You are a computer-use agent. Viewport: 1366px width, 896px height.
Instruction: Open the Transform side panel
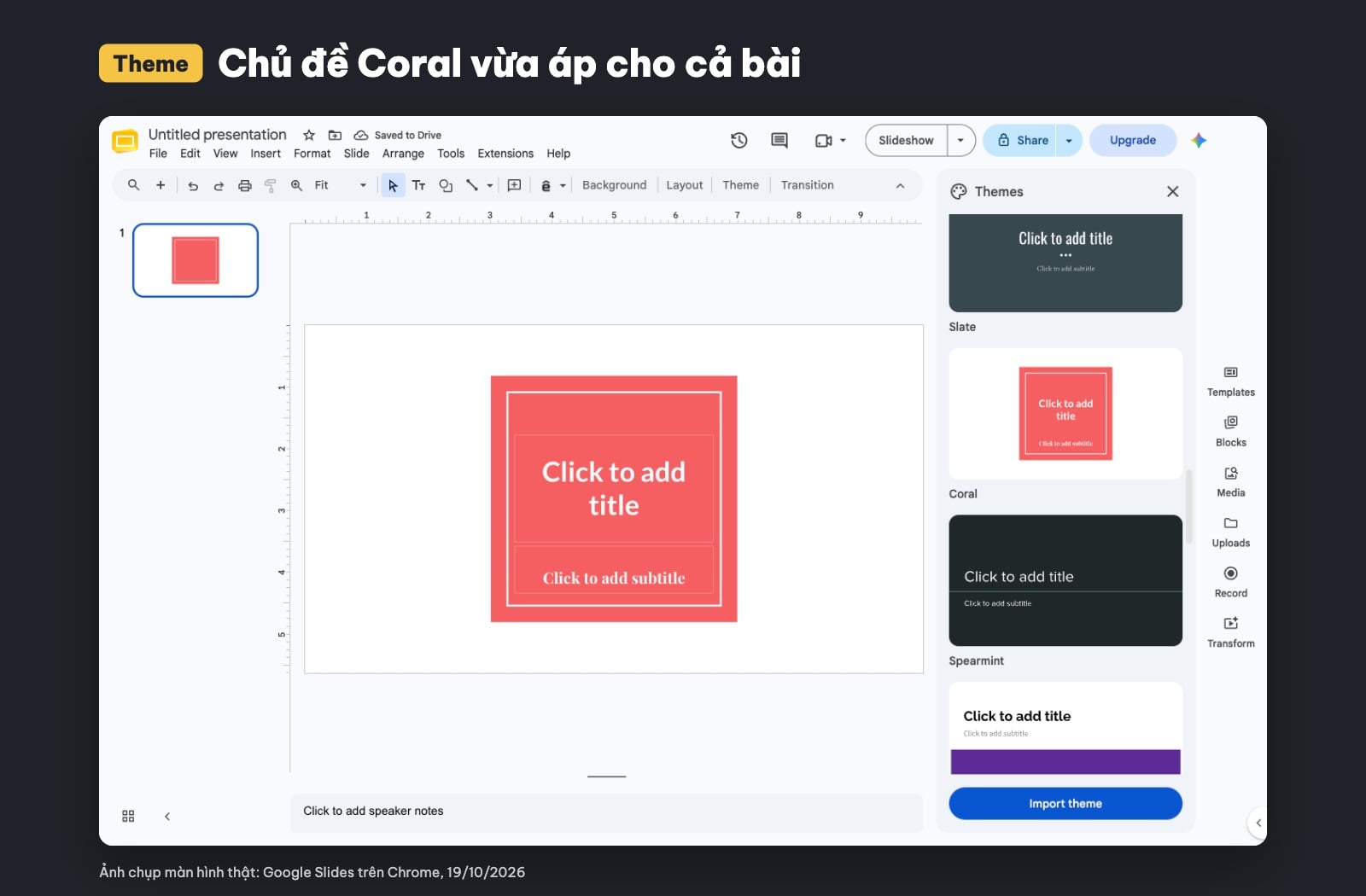click(1230, 632)
